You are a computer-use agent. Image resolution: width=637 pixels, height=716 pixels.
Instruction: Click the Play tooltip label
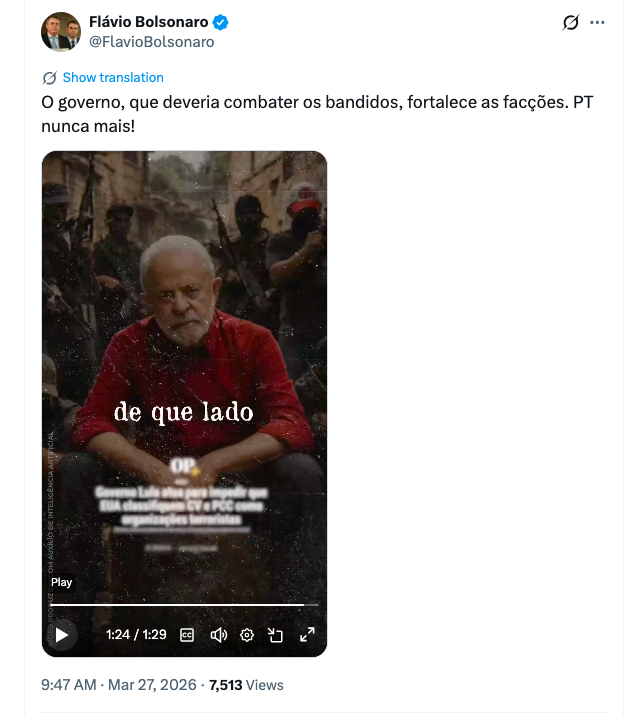62,582
